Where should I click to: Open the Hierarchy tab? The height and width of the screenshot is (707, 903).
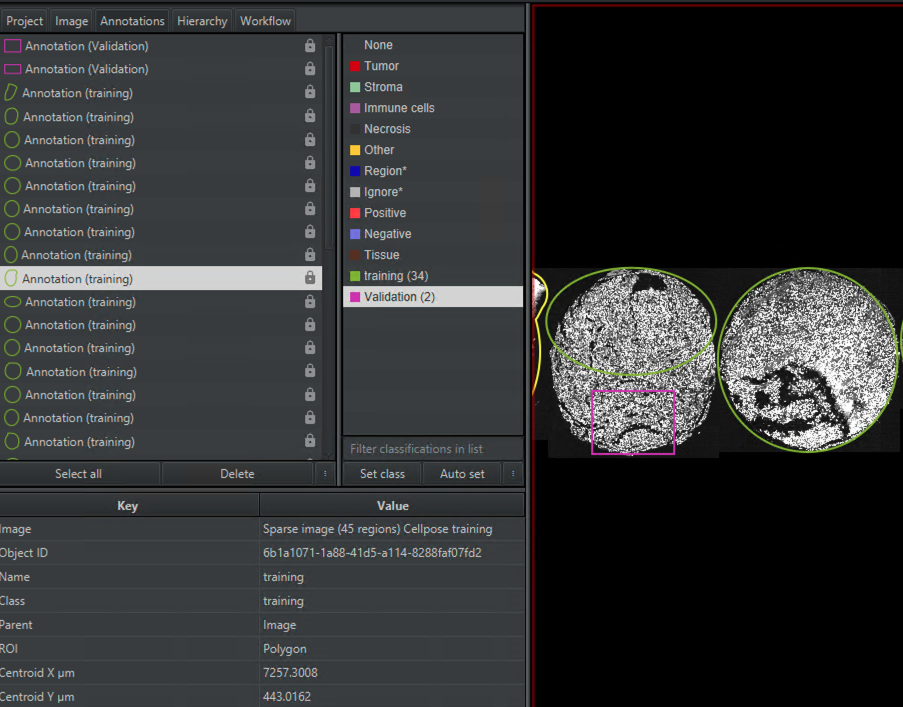point(202,20)
